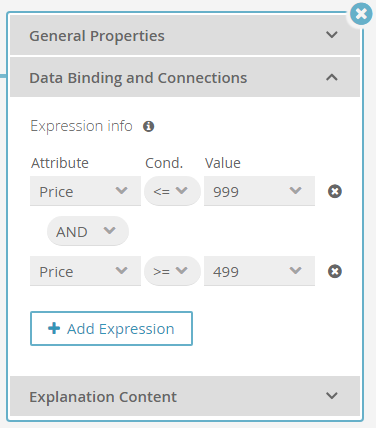
Task: Expand Explanation Content using its chevron arrow
Action: pos(332,396)
